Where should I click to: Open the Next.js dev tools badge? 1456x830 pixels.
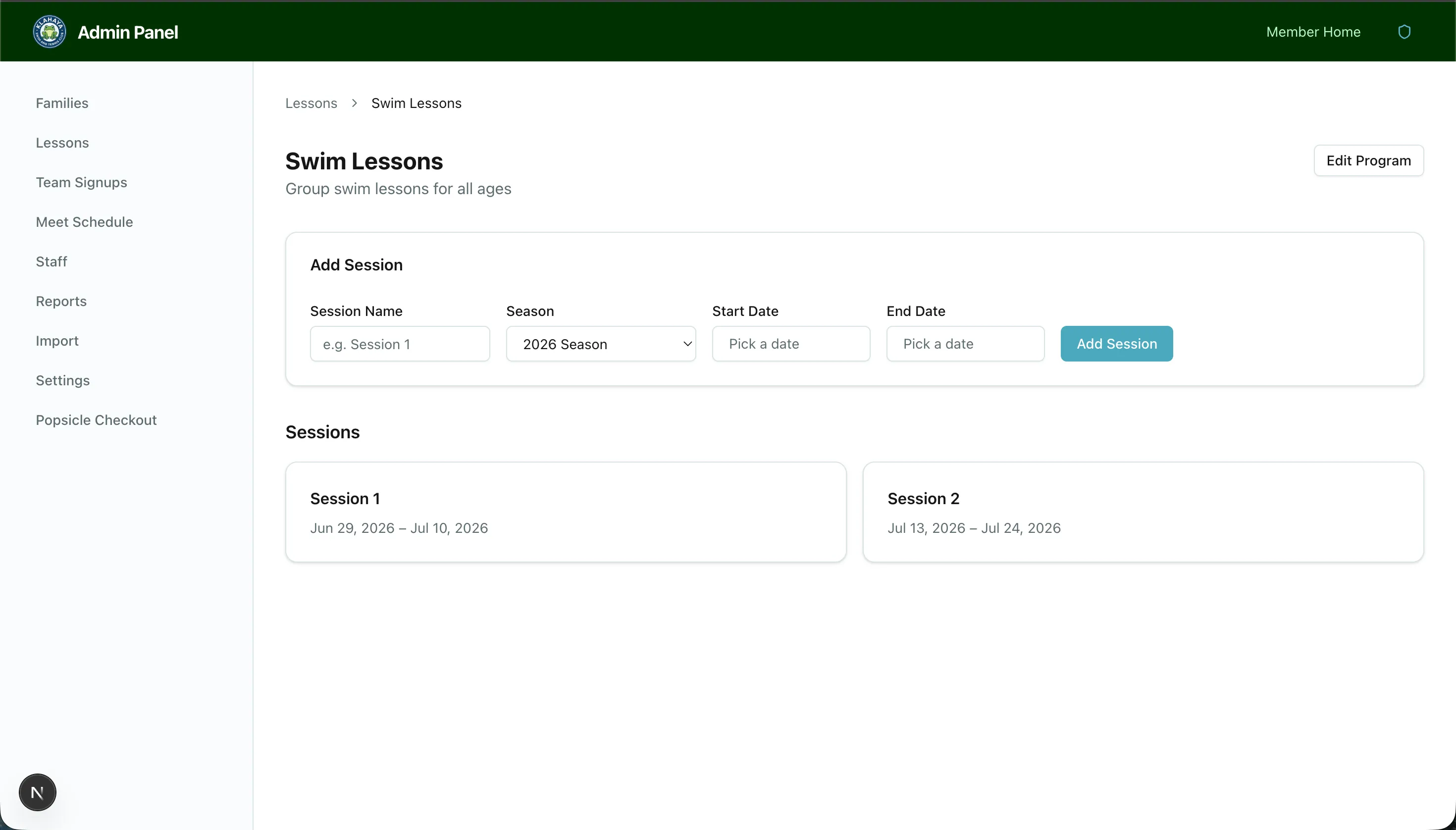[x=38, y=792]
